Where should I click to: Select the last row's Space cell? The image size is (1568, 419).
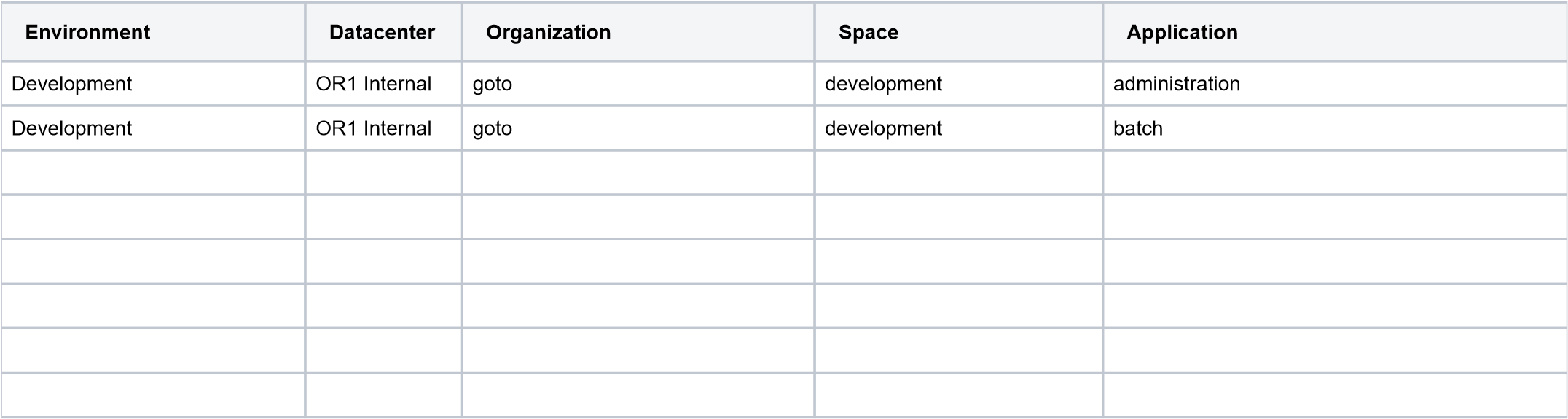(x=958, y=395)
